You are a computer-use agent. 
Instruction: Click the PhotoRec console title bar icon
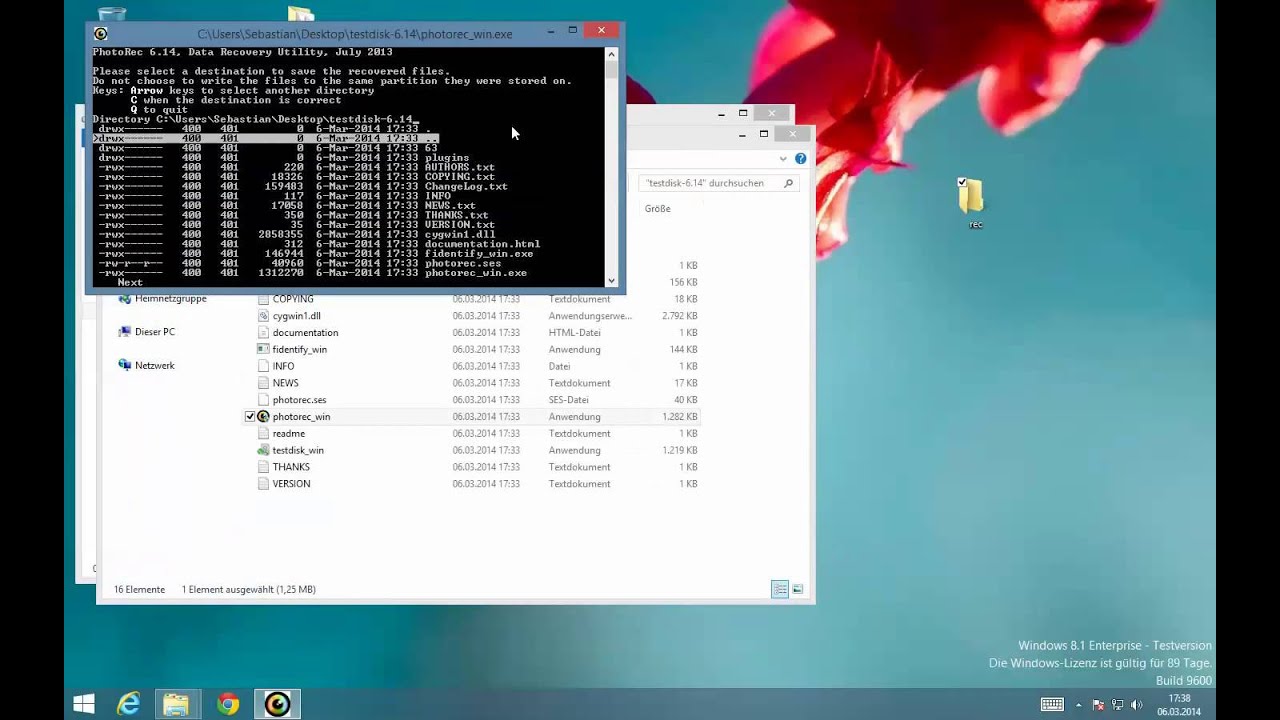(100, 33)
